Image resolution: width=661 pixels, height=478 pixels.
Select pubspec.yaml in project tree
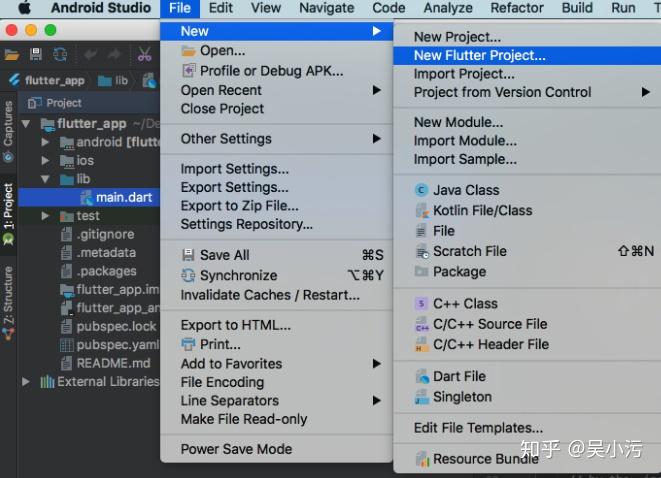click(117, 344)
